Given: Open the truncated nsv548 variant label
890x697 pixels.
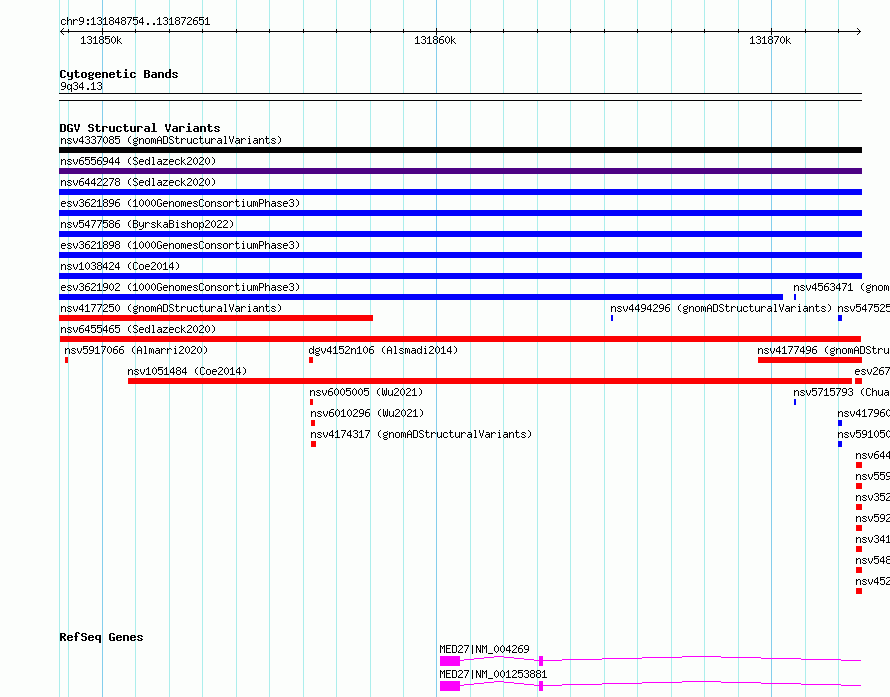Looking at the screenshot, I should 872,560.
